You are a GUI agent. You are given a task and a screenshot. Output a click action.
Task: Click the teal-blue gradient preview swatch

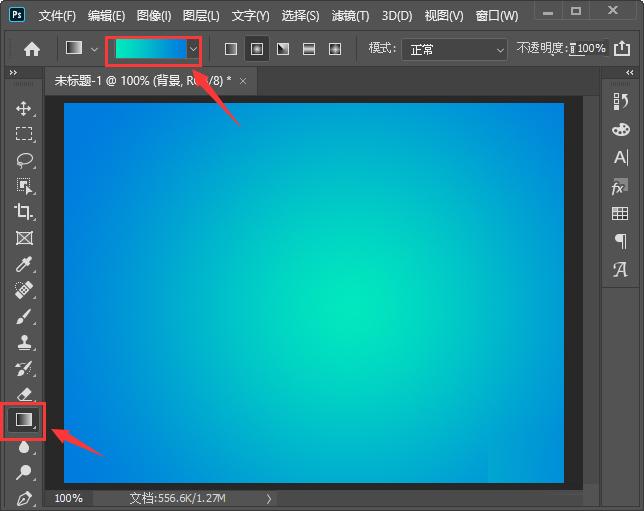click(x=151, y=50)
